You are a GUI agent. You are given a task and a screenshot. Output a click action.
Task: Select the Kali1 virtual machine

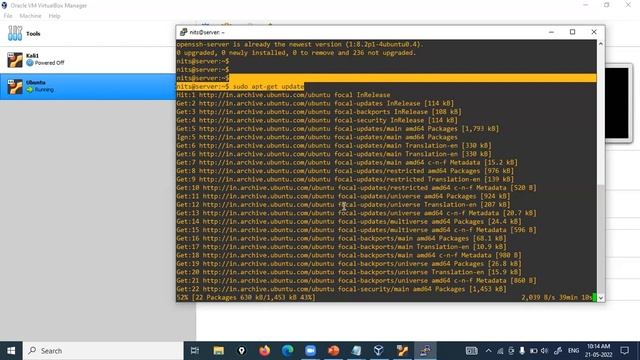pos(88,60)
